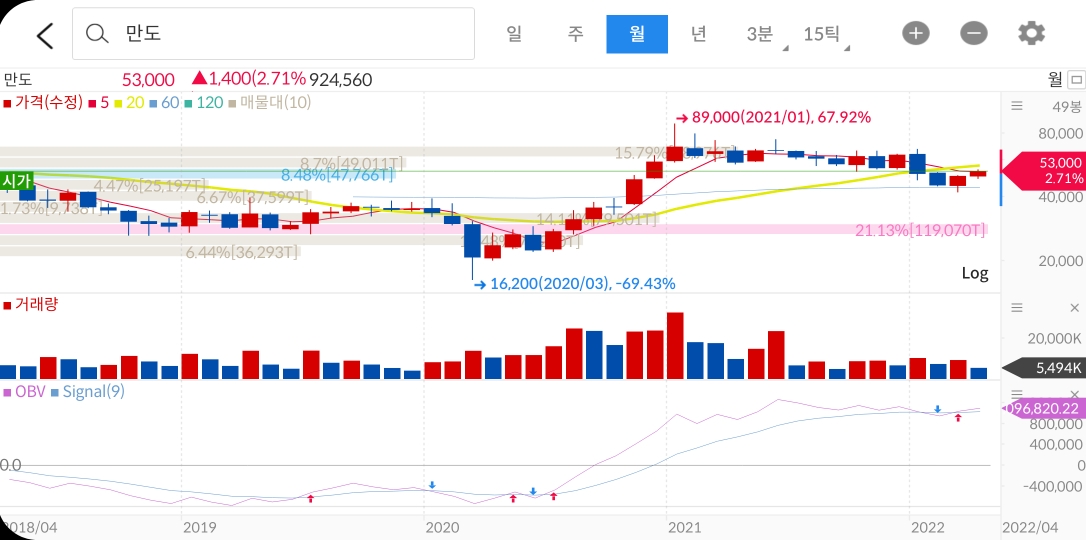This screenshot has height=540, width=1086.
Task: Tap the 16,200(2020/03) low annotation
Action: [x=574, y=283]
